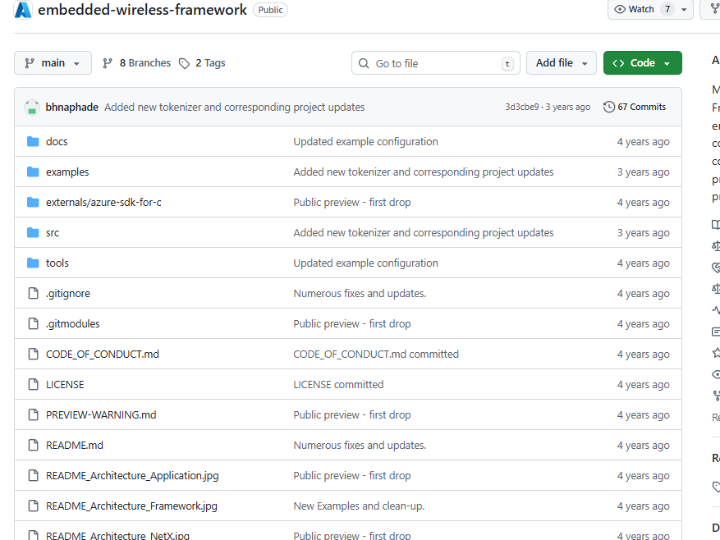Image resolution: width=720 pixels, height=540 pixels.
Task: Open the Watch options dropdown arrow
Action: click(x=685, y=9)
